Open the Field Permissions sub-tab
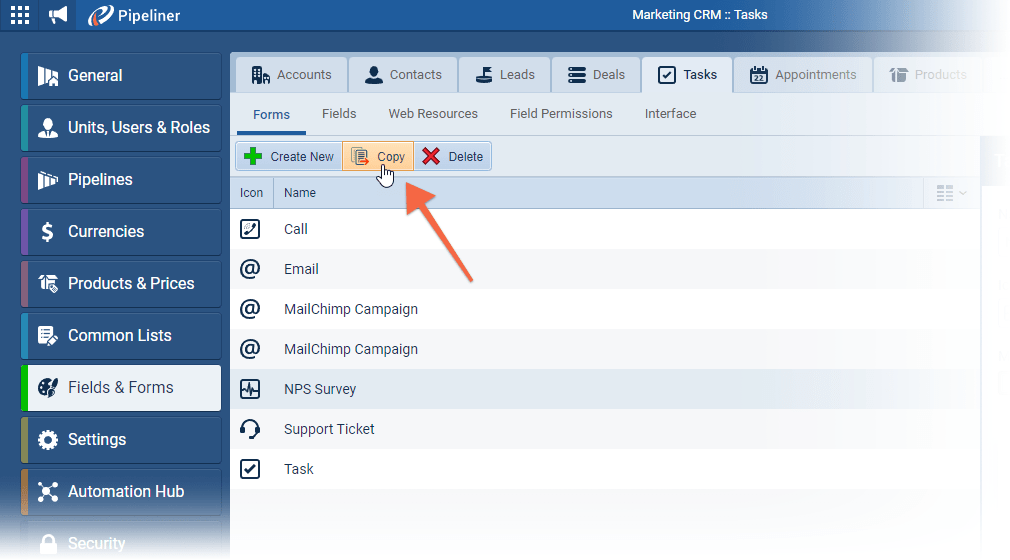The width and height of the screenshot is (1010, 560). pyautogui.click(x=561, y=114)
